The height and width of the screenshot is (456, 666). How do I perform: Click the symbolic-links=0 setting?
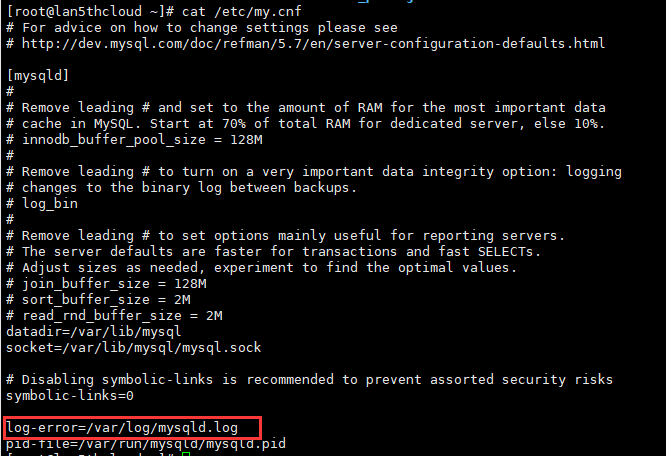(x=70, y=396)
